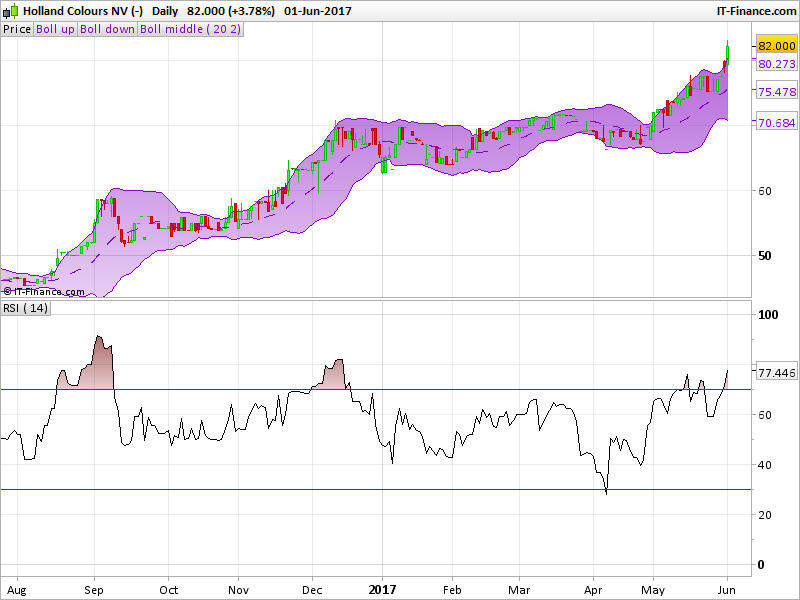Screen dimensions: 800x600
Task: Click the Nov label on time axis
Action: 238,590
